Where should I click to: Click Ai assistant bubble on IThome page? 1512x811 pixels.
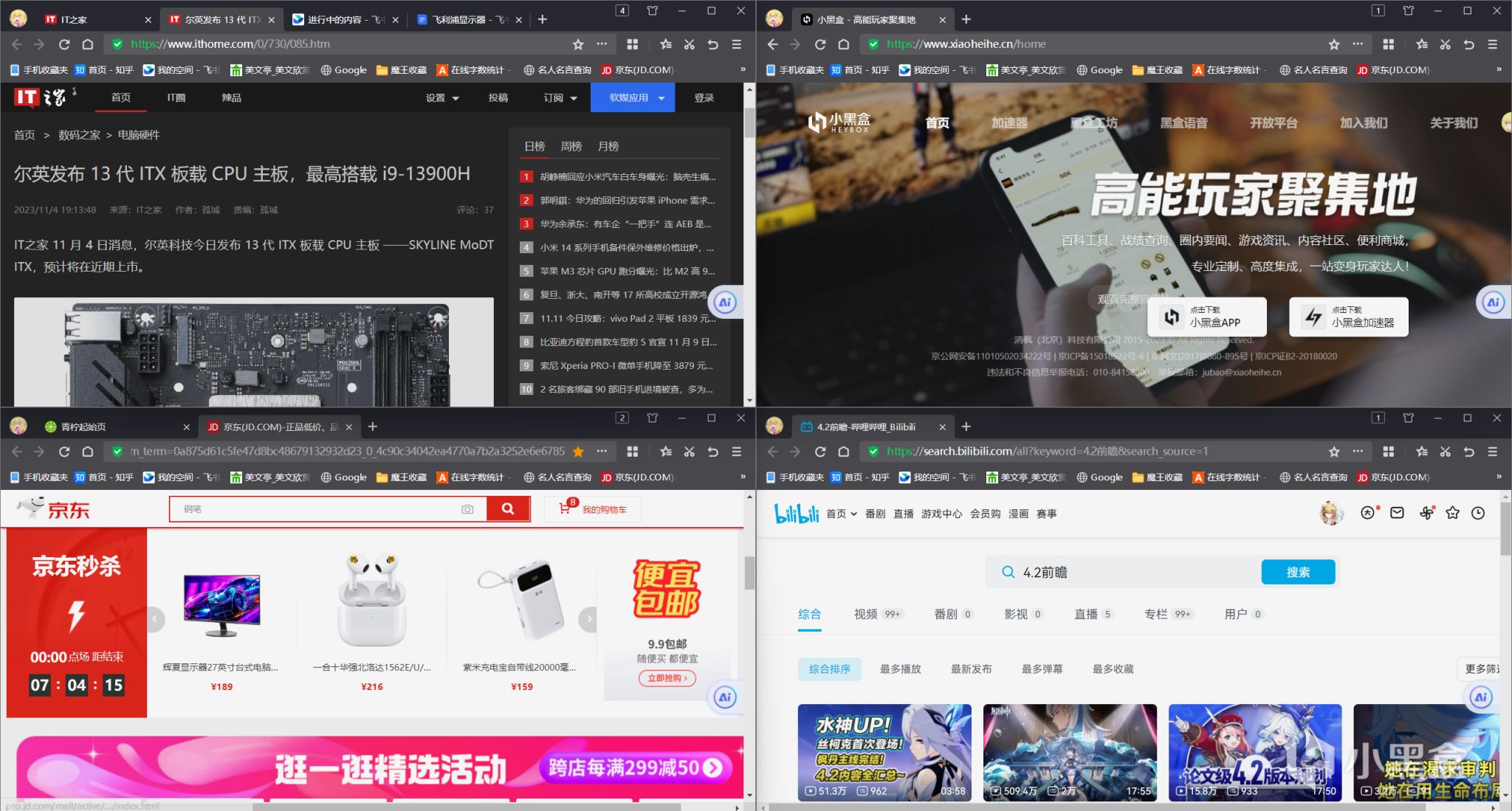coord(725,303)
